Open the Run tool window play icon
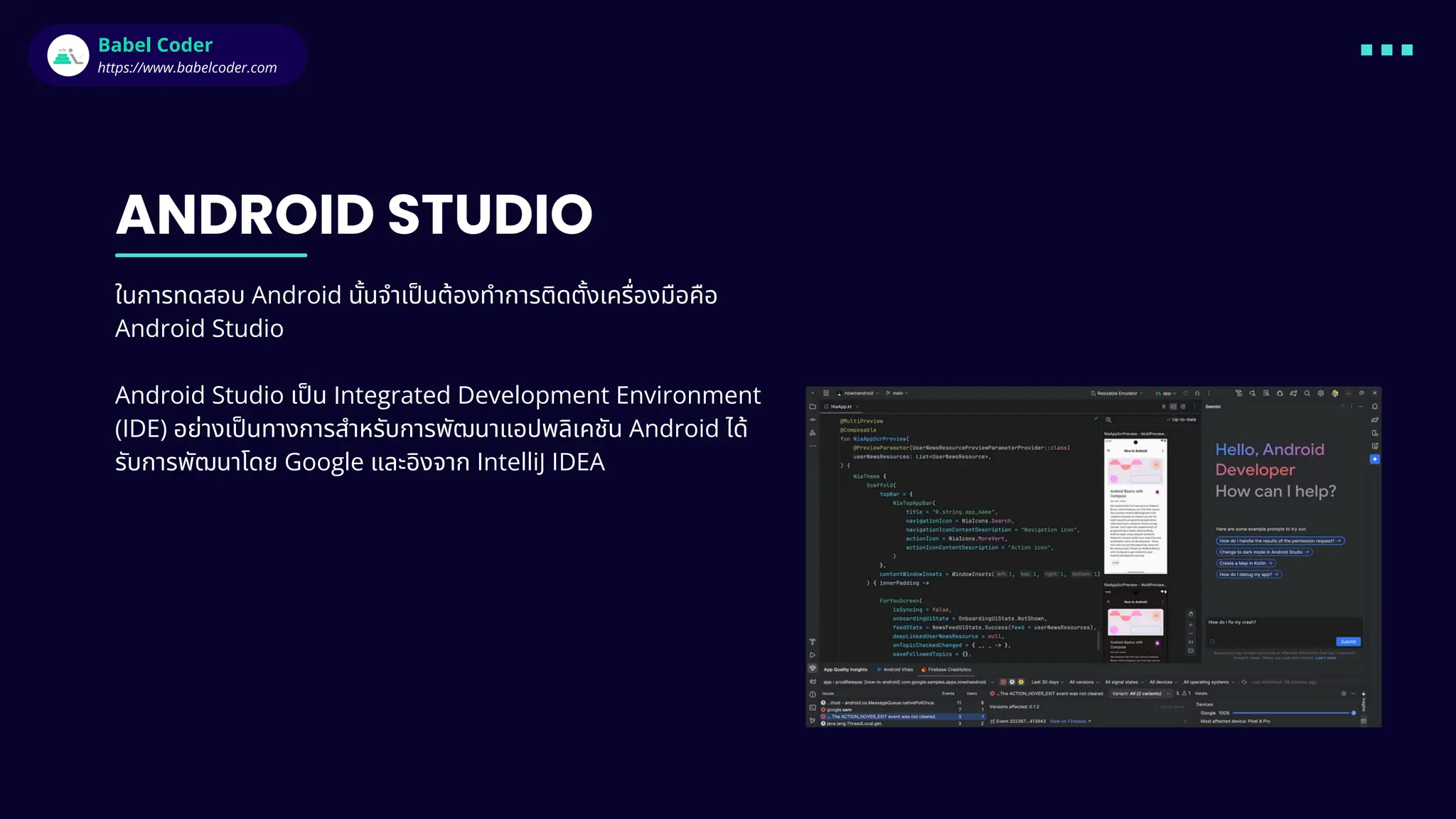This screenshot has width=1456, height=819. tap(813, 655)
